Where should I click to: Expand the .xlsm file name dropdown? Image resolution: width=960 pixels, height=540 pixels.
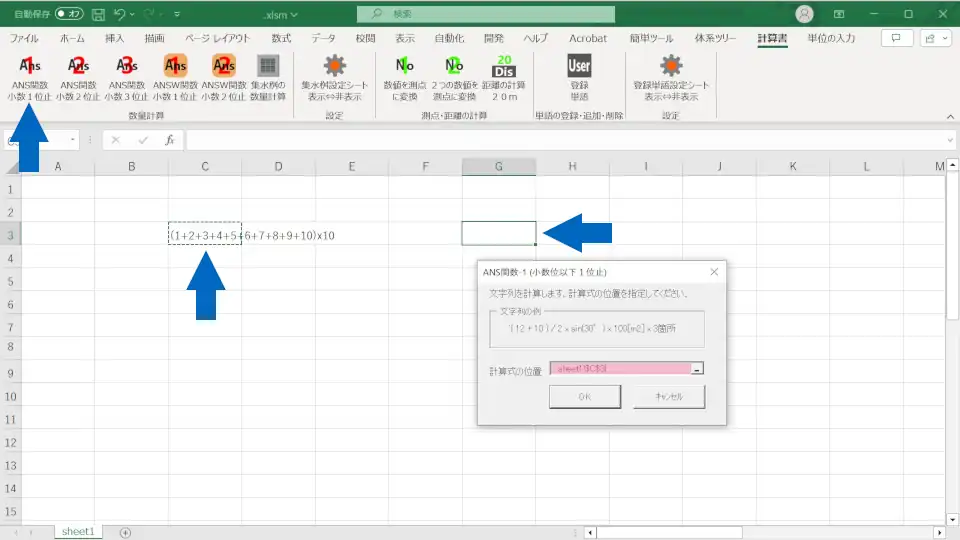click(x=294, y=15)
